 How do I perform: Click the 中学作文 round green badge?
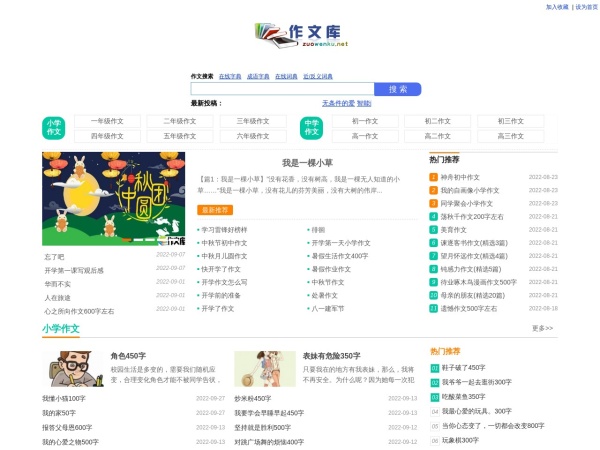(311, 128)
